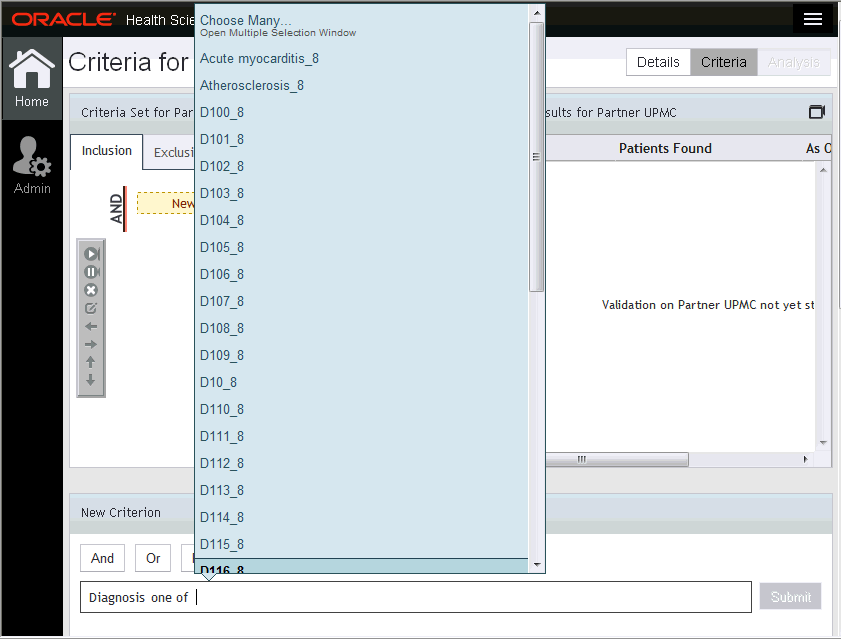Viewport: 841px width, 639px height.
Task: Open the Analysis tab
Action: (x=793, y=62)
